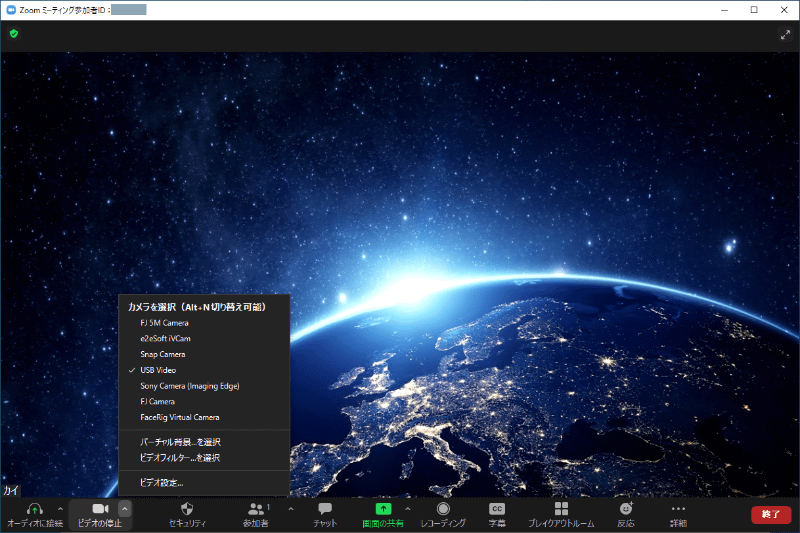The width and height of the screenshot is (800, 533).
Task: Click the green encryption shield icon
Action: pos(14,34)
